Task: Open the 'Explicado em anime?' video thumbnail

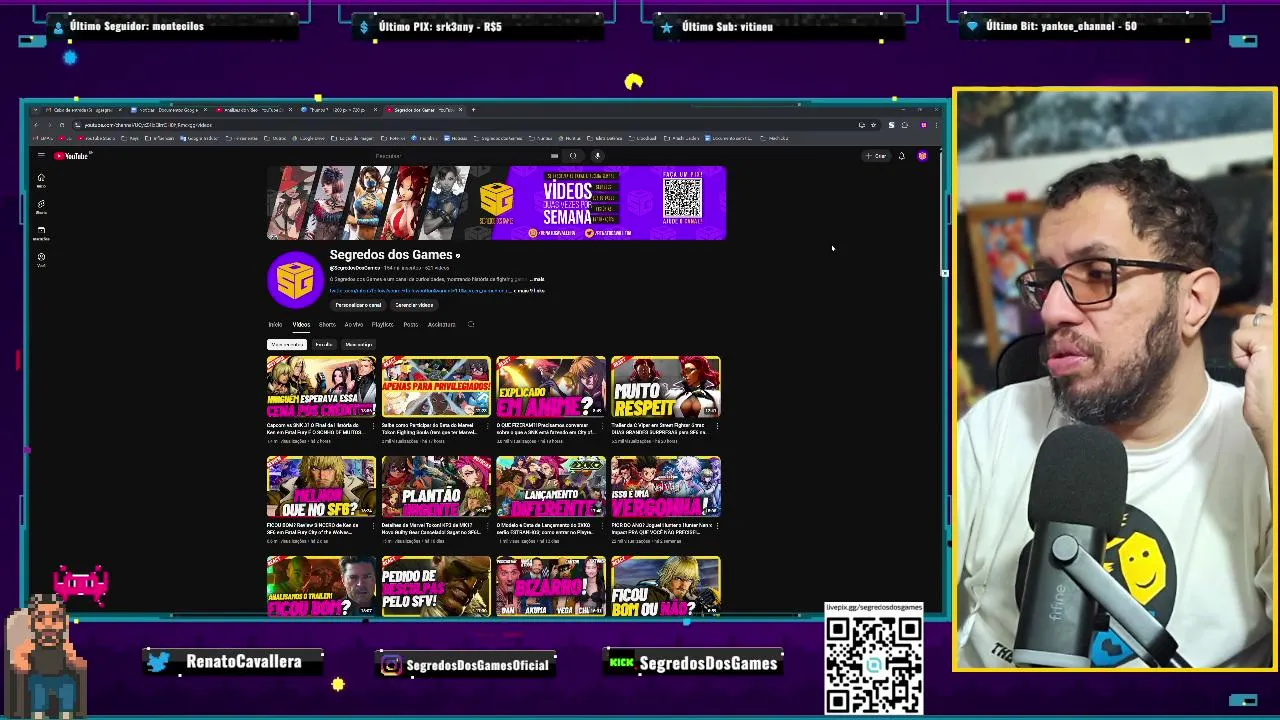Action: click(x=551, y=387)
